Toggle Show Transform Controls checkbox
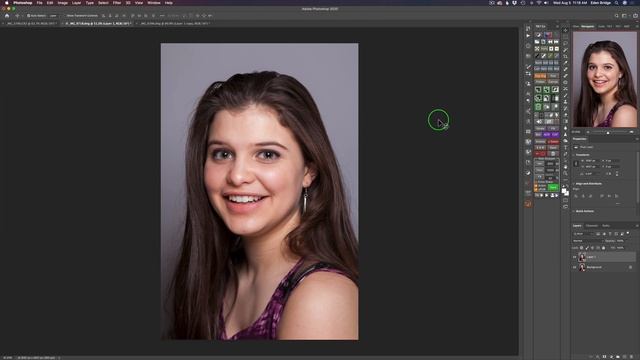The height and width of the screenshot is (360, 640). (x=65, y=16)
